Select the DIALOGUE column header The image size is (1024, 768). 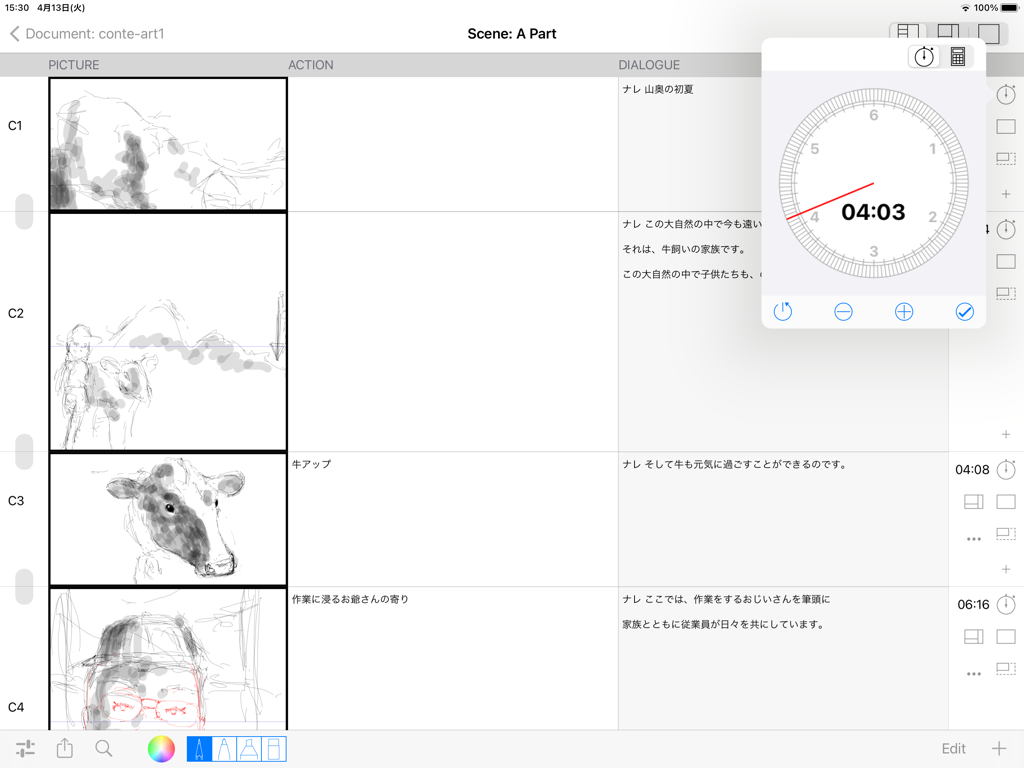(651, 64)
